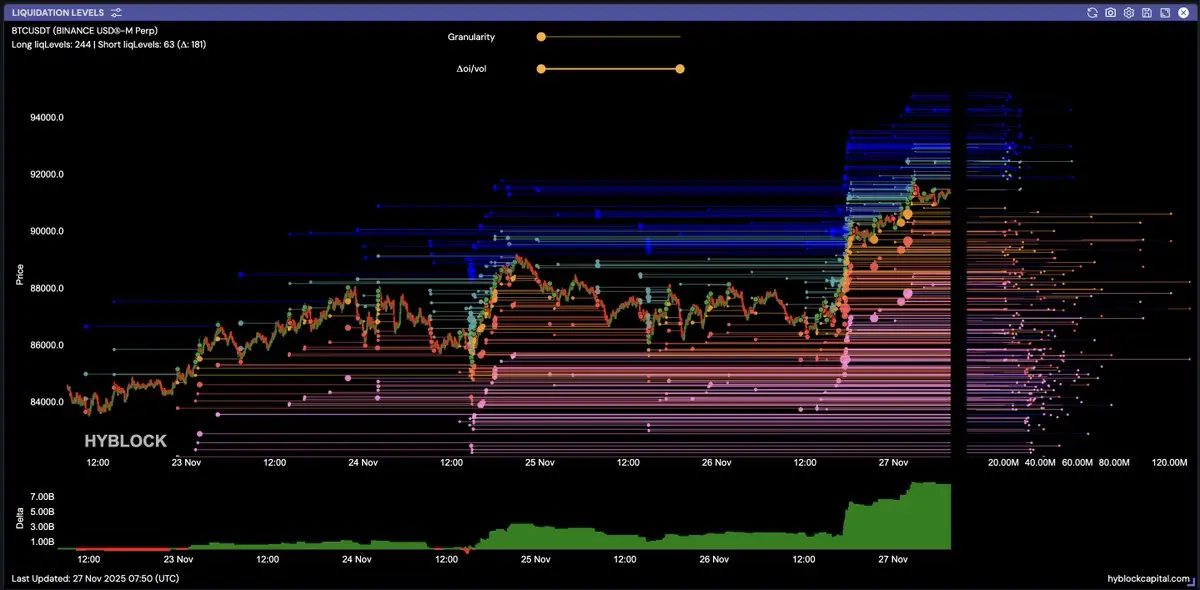
Task: Click the Granularity slider track
Action: pyautogui.click(x=610, y=37)
